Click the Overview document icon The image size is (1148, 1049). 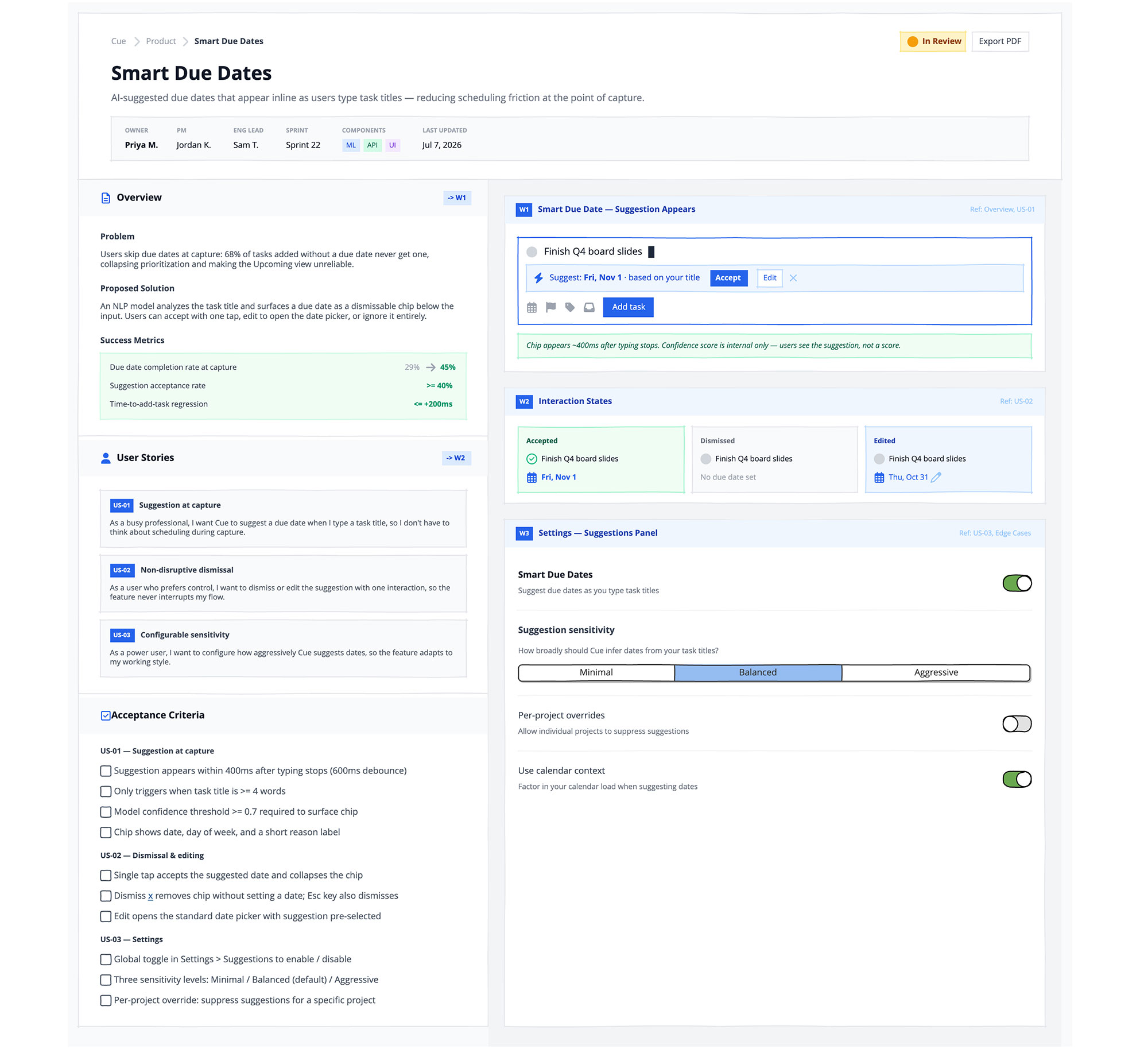[106, 198]
